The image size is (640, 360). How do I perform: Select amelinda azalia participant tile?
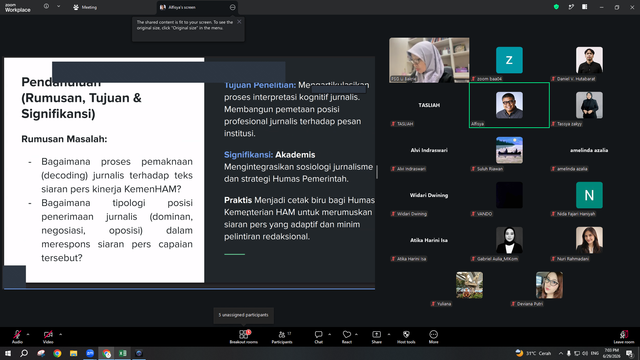[589, 150]
